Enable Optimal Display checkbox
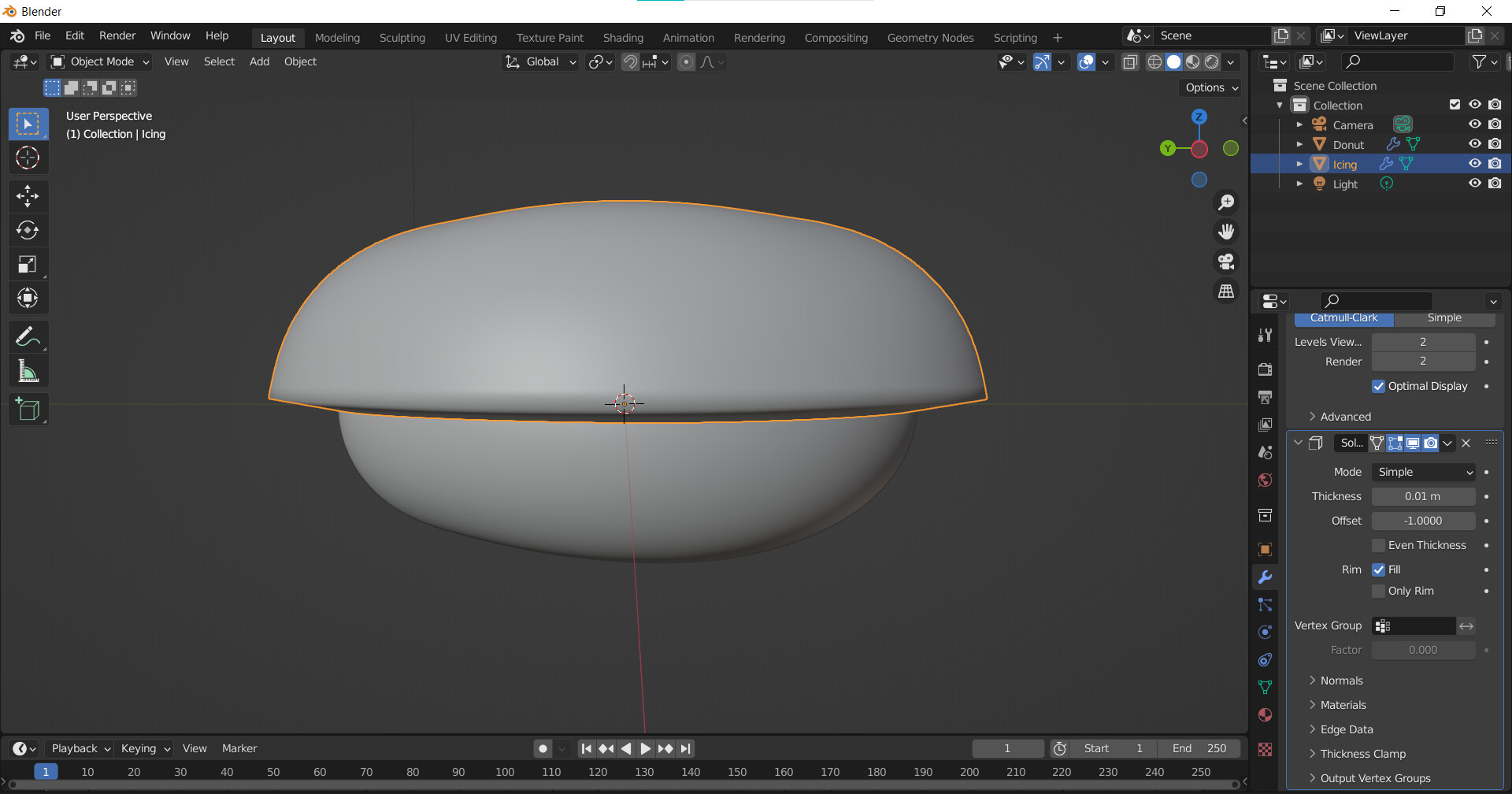Viewport: 1512px width, 794px height. coord(1378,386)
